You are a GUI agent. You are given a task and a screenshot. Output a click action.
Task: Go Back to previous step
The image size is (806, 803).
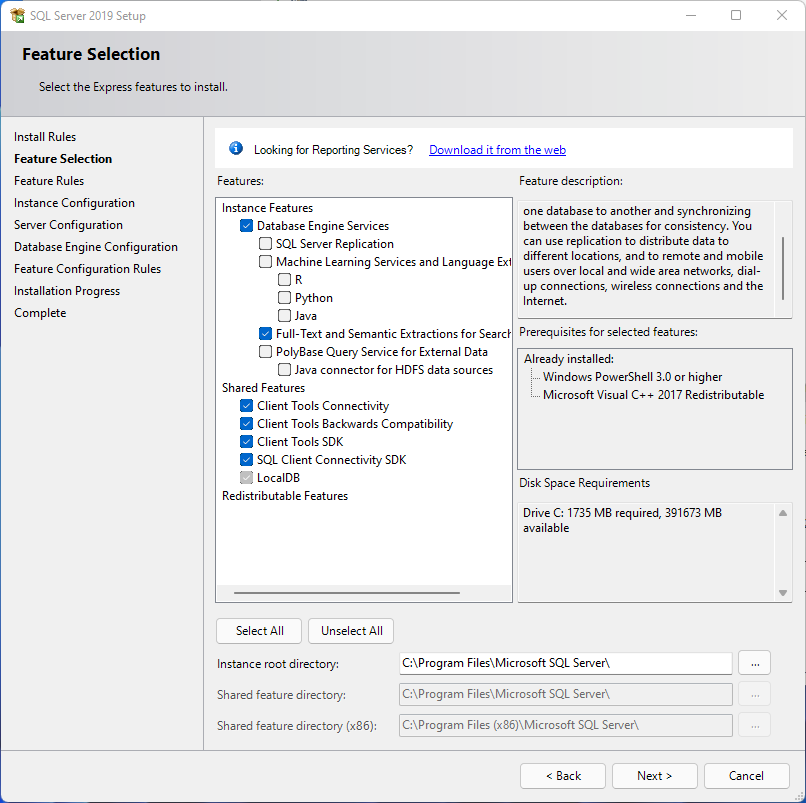pyautogui.click(x=563, y=776)
